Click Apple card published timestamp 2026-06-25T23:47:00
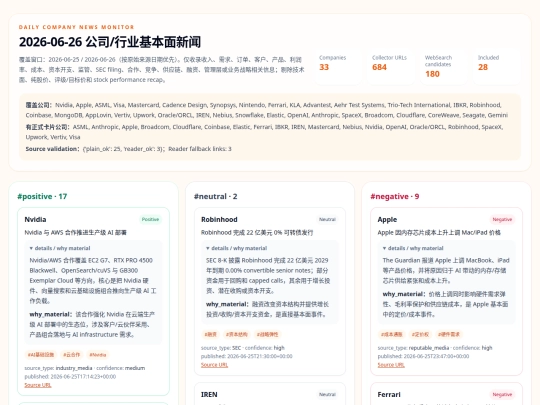The width and height of the screenshot is (540, 405). pyautogui.click(x=423, y=356)
